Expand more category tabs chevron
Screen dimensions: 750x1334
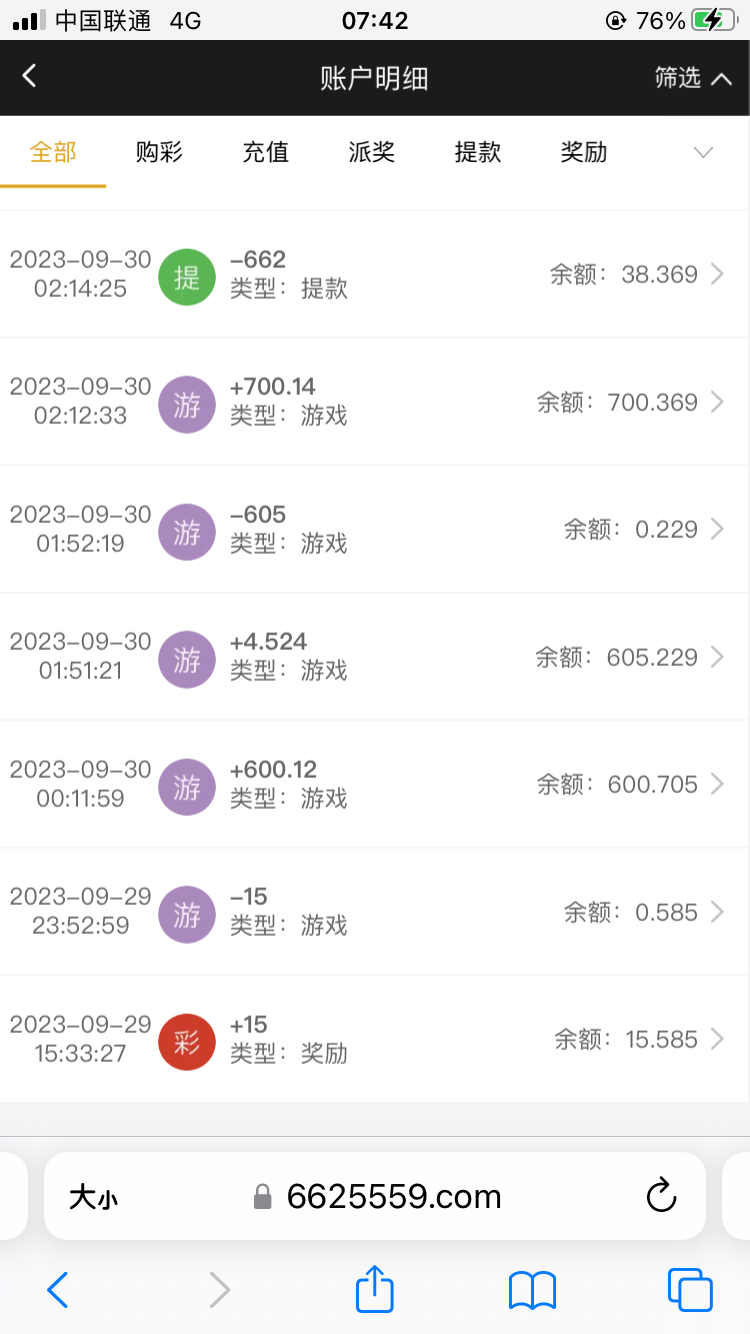(x=703, y=152)
